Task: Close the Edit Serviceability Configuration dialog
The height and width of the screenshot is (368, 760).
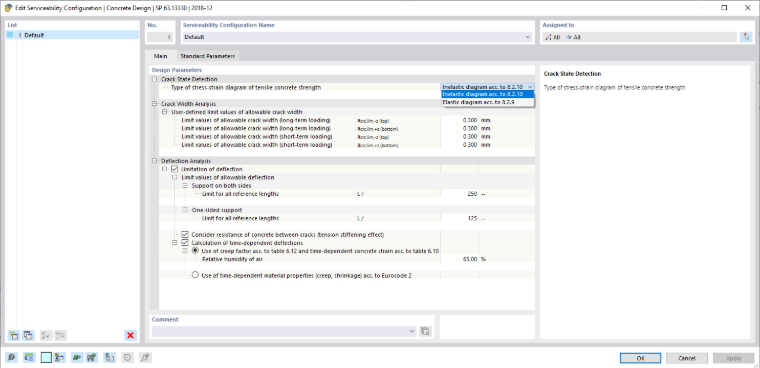Action: pyautogui.click(x=746, y=8)
